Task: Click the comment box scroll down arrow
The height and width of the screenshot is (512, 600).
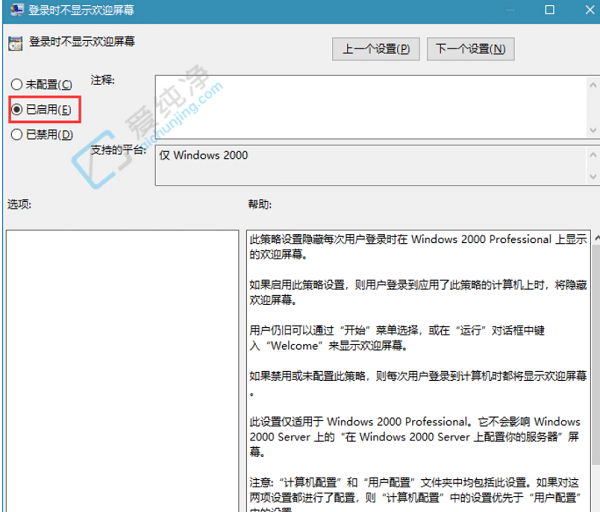Action: click(x=593, y=130)
